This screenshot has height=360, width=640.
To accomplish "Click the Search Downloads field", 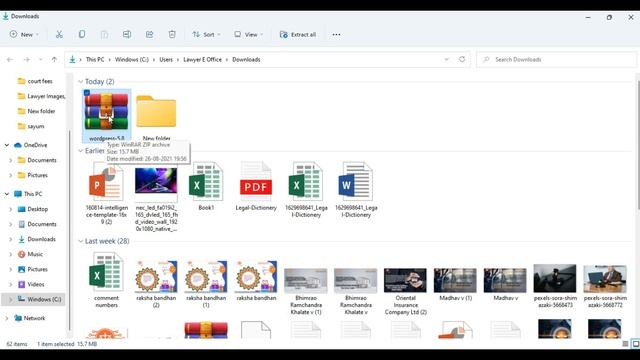I will [x=556, y=60].
